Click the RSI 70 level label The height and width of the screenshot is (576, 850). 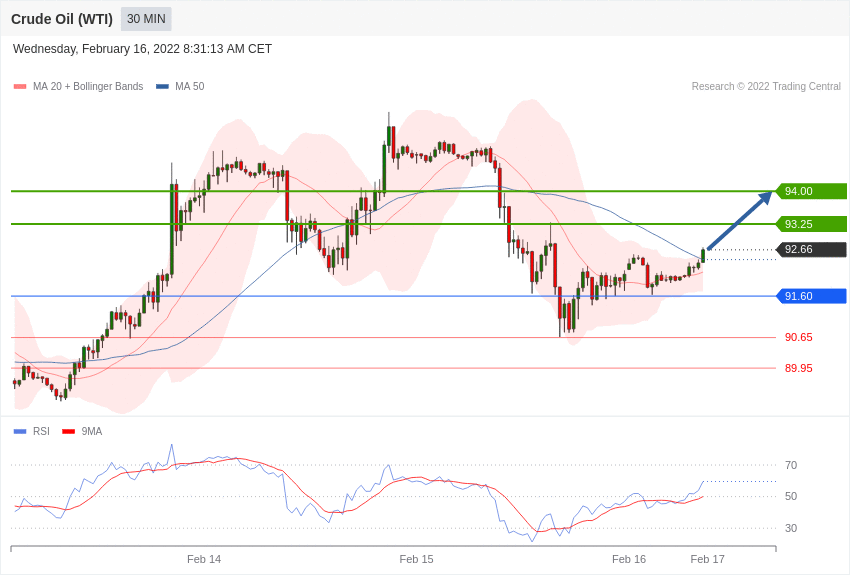791,465
